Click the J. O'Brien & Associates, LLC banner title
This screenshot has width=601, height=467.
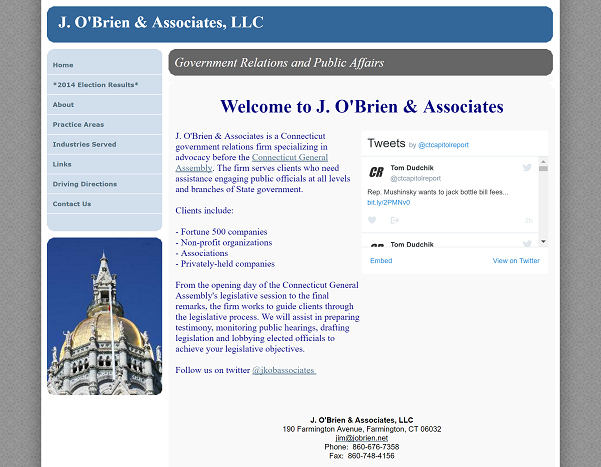click(x=161, y=22)
